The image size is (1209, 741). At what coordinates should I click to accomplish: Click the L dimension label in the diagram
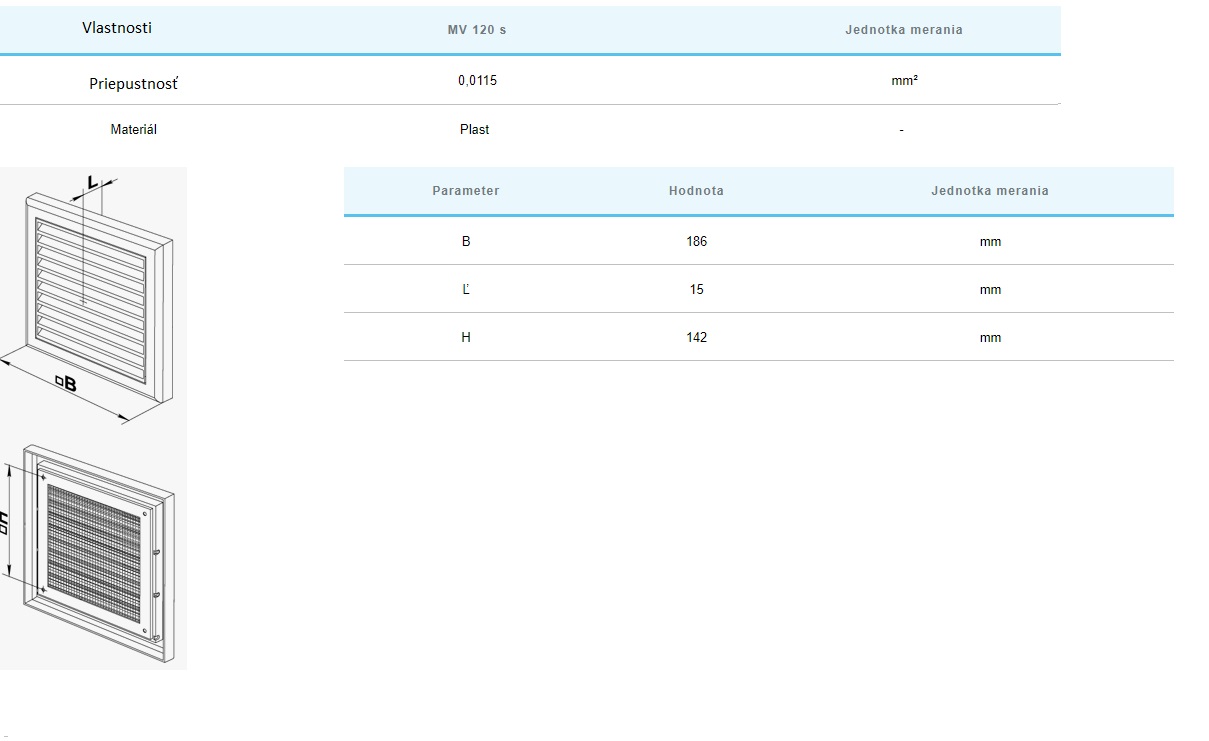[92, 183]
